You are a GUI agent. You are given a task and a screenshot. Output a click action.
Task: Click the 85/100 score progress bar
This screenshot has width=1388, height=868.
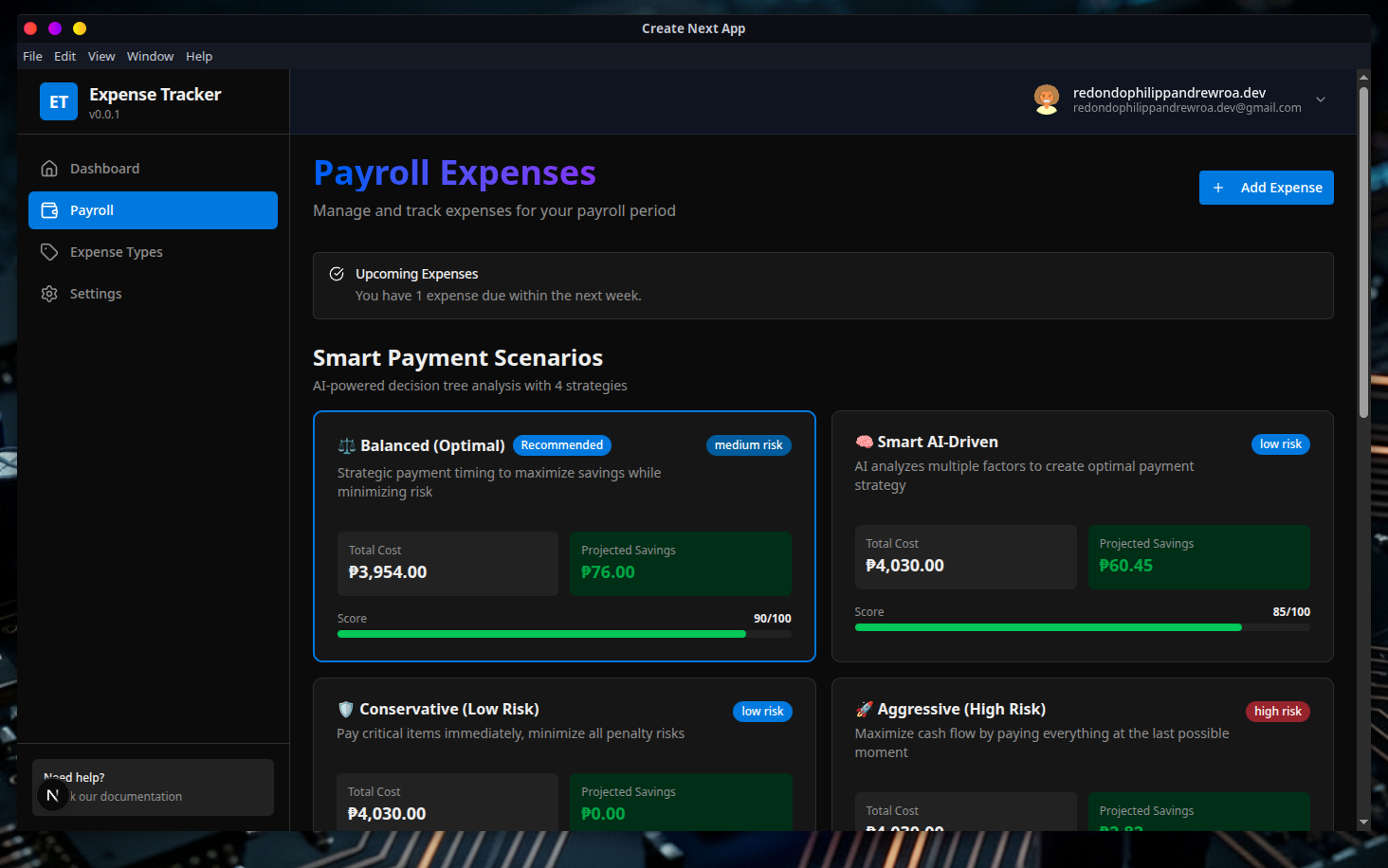pos(1082,627)
